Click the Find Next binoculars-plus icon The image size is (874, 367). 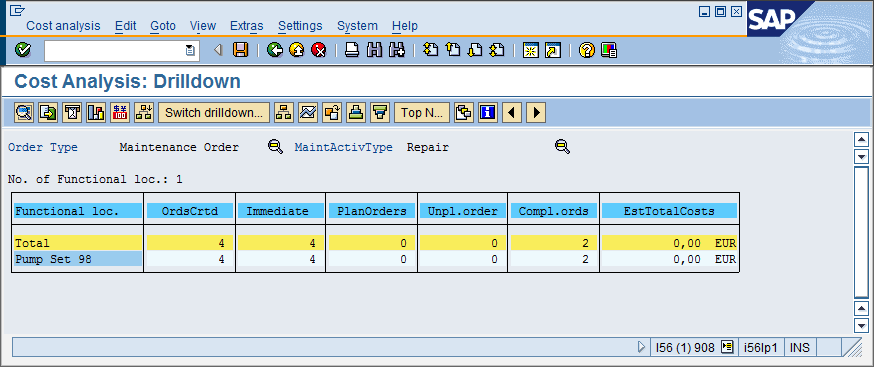pos(396,50)
